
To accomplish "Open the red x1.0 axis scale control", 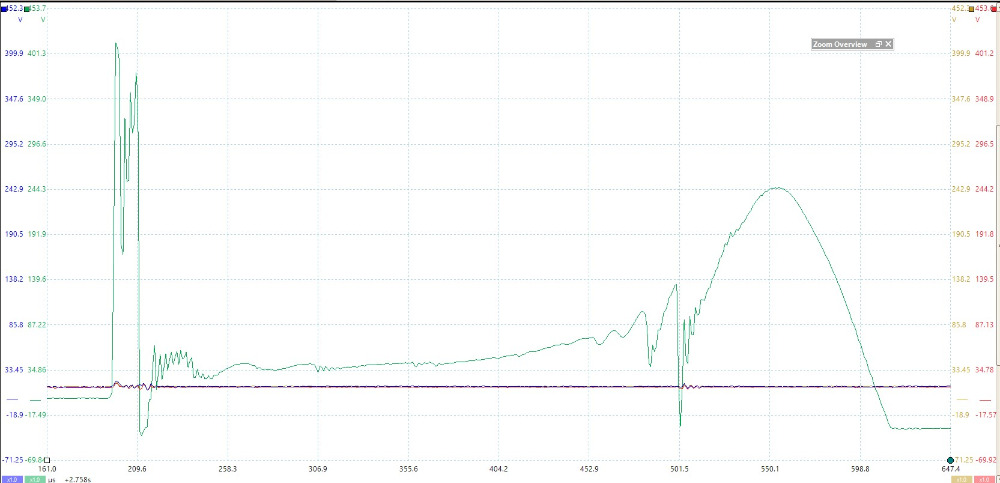I will pos(987,479).
